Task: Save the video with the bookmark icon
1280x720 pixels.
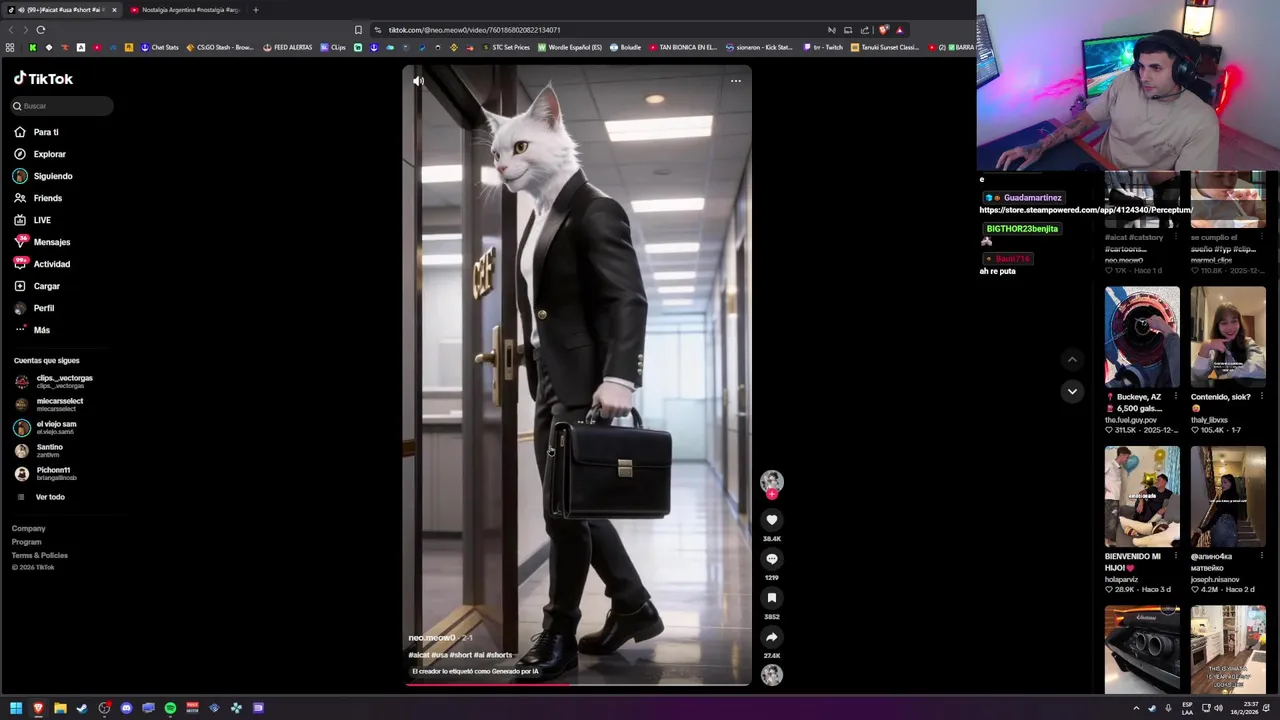Action: (771, 598)
